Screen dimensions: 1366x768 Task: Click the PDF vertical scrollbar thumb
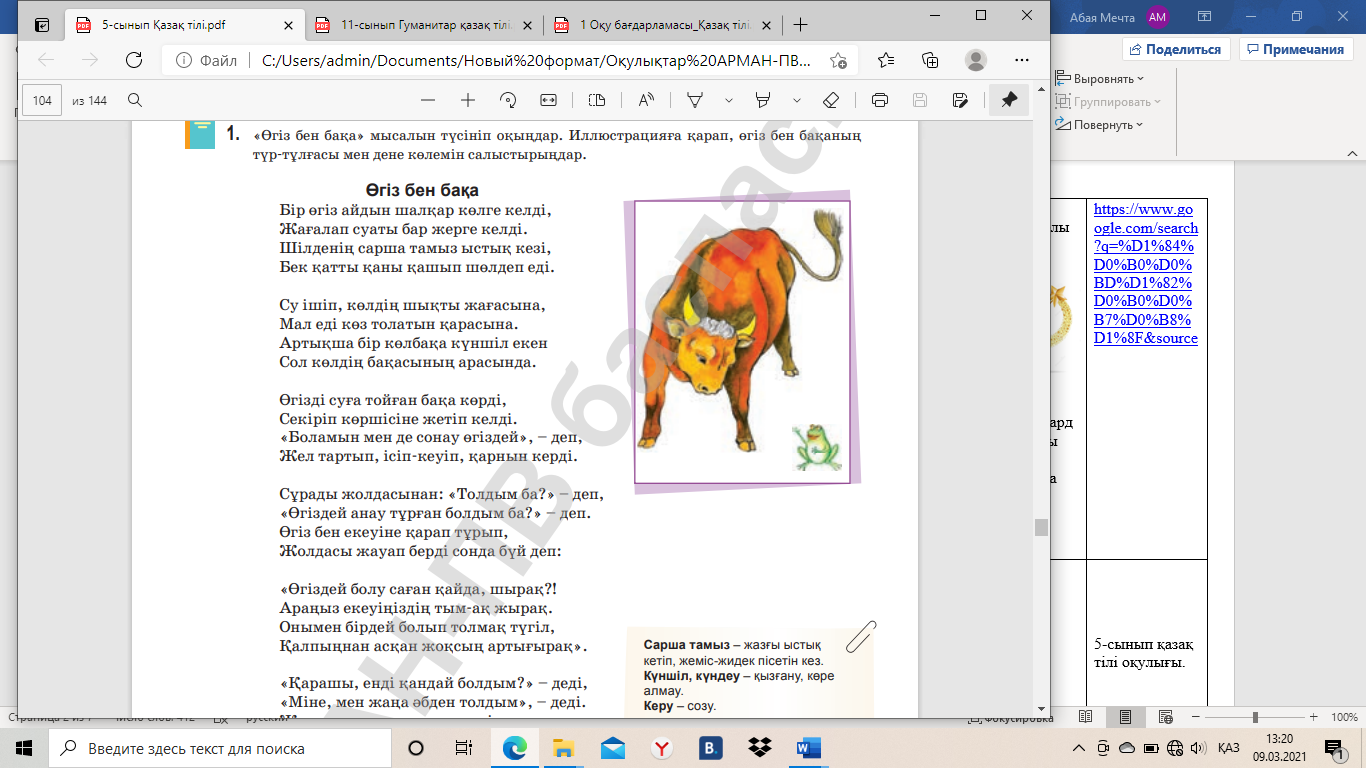point(1041,527)
